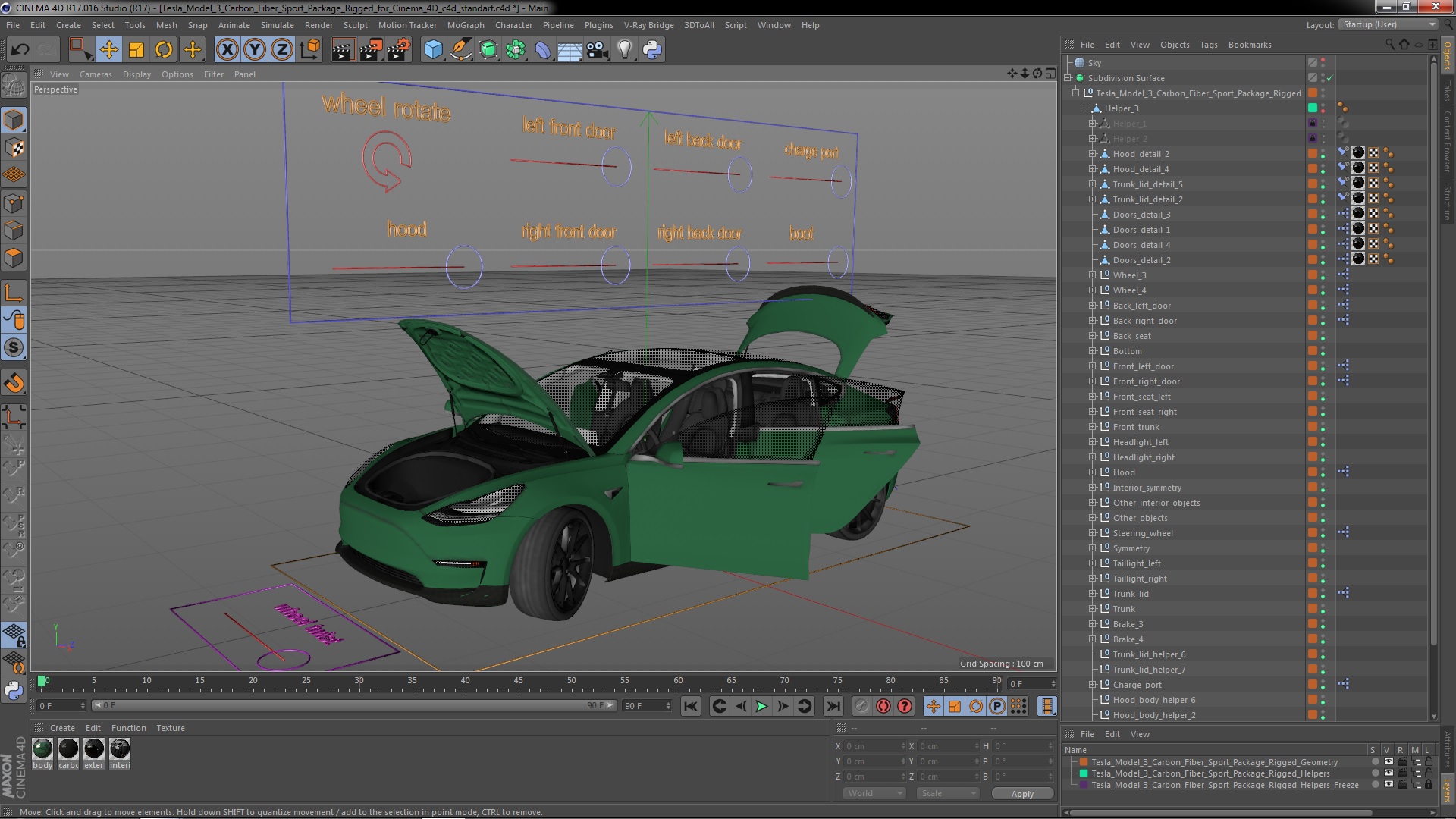The height and width of the screenshot is (819, 1456).
Task: Add a Camera object
Action: point(598,50)
